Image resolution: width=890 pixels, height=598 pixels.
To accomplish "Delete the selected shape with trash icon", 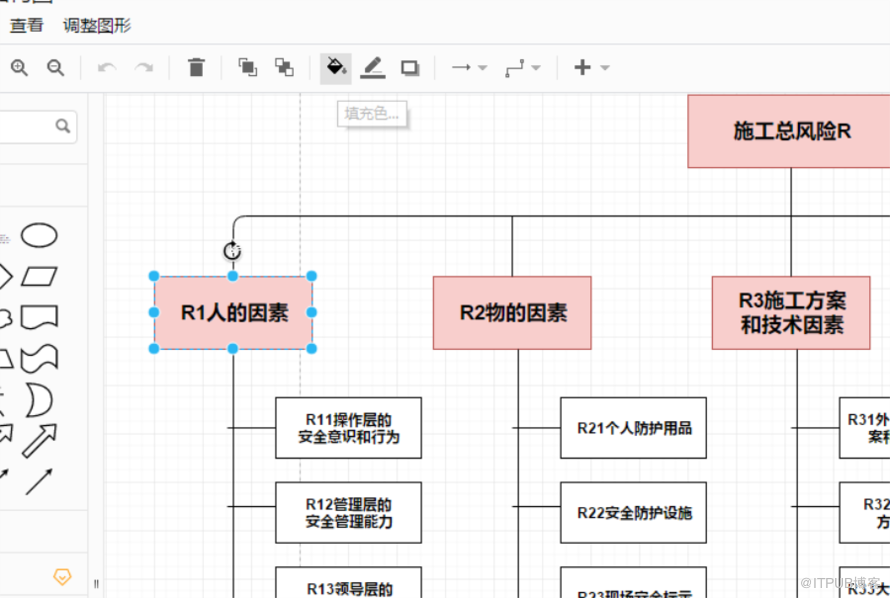I will [x=196, y=68].
